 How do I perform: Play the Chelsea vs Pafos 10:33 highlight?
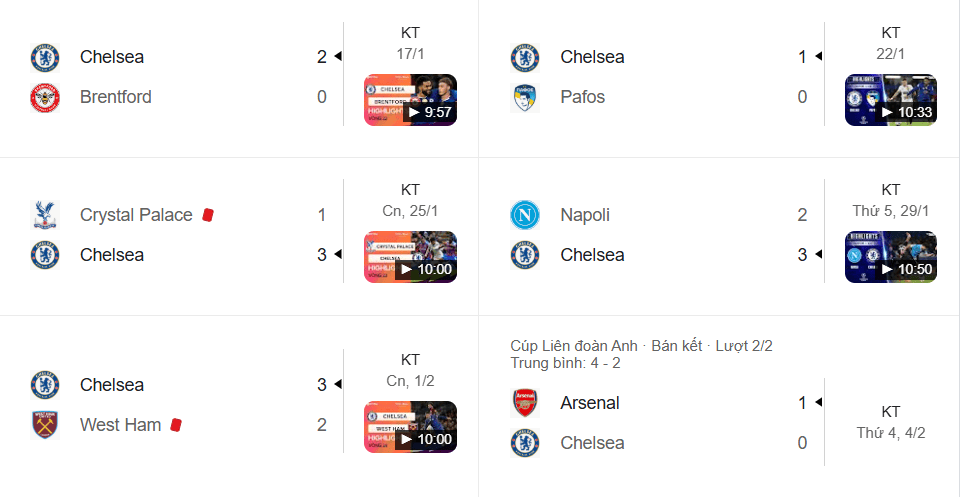point(891,100)
